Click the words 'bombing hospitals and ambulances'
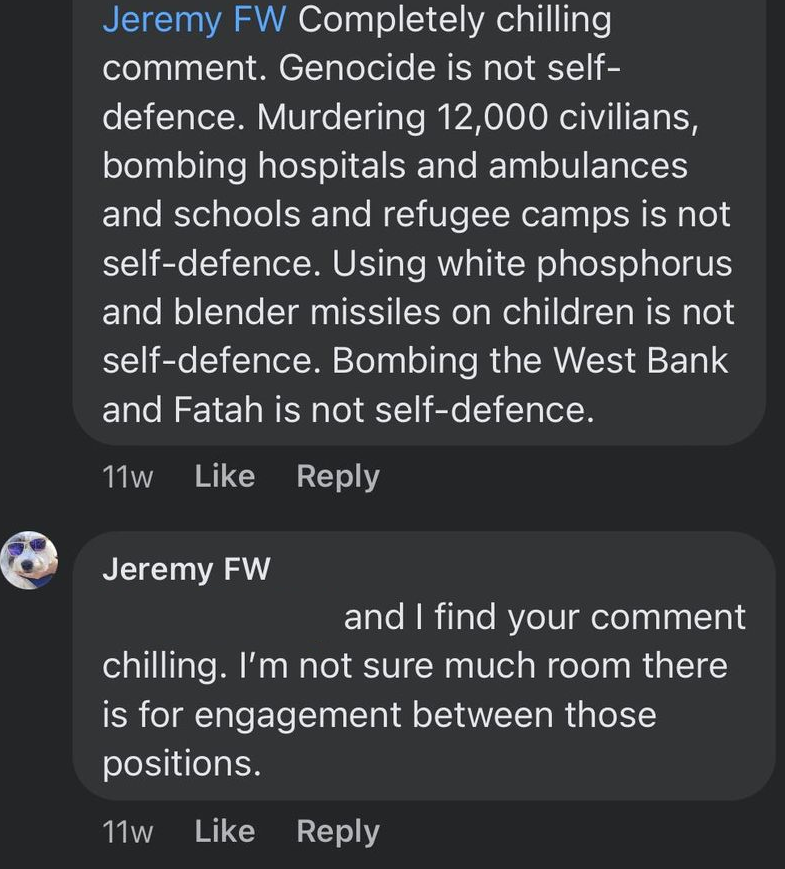 click(395, 166)
